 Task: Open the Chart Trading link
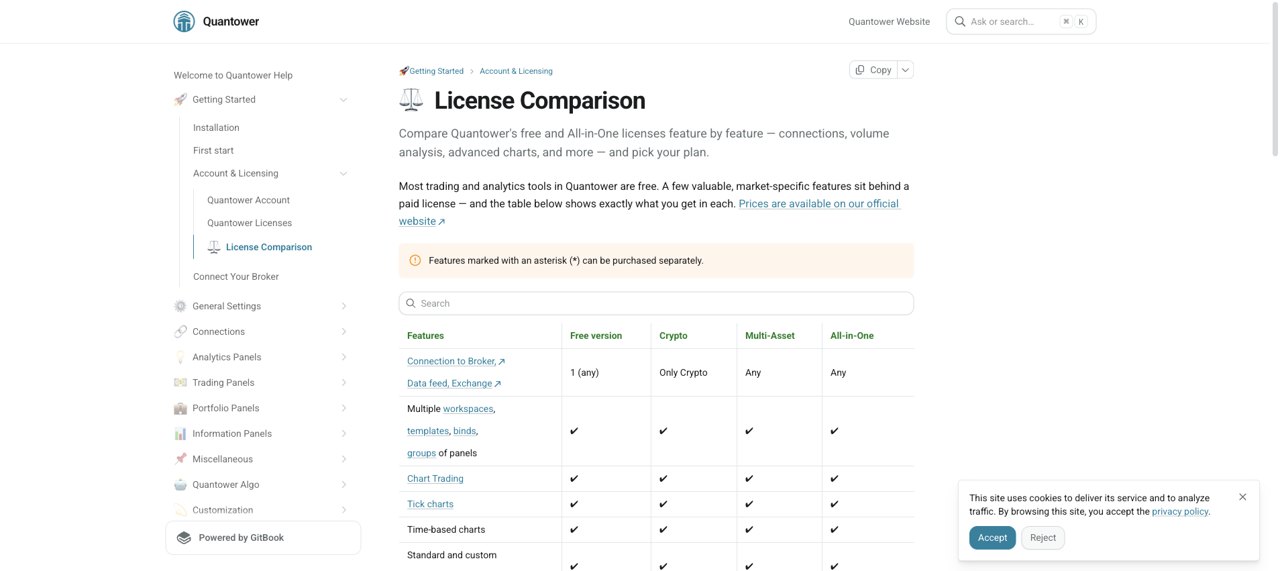(x=435, y=478)
